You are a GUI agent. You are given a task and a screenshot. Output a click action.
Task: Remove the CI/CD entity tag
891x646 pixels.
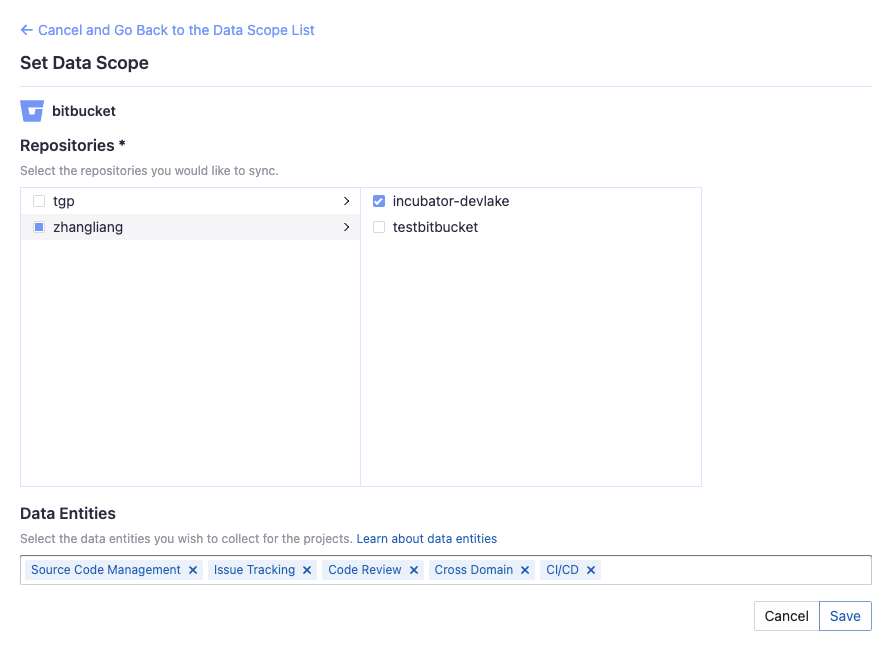pyautogui.click(x=591, y=570)
